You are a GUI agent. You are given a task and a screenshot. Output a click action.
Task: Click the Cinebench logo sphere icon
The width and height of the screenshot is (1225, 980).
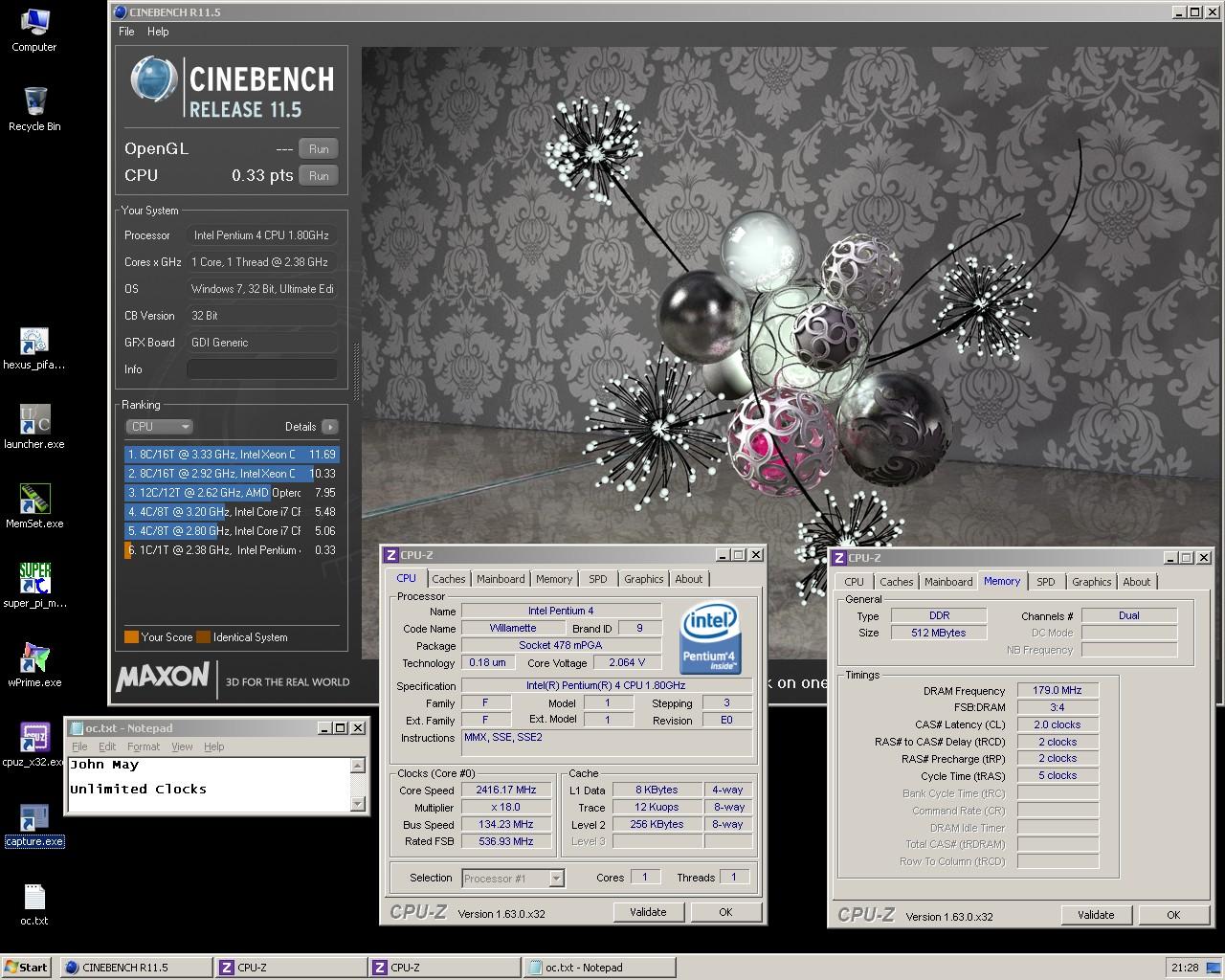pos(153,79)
